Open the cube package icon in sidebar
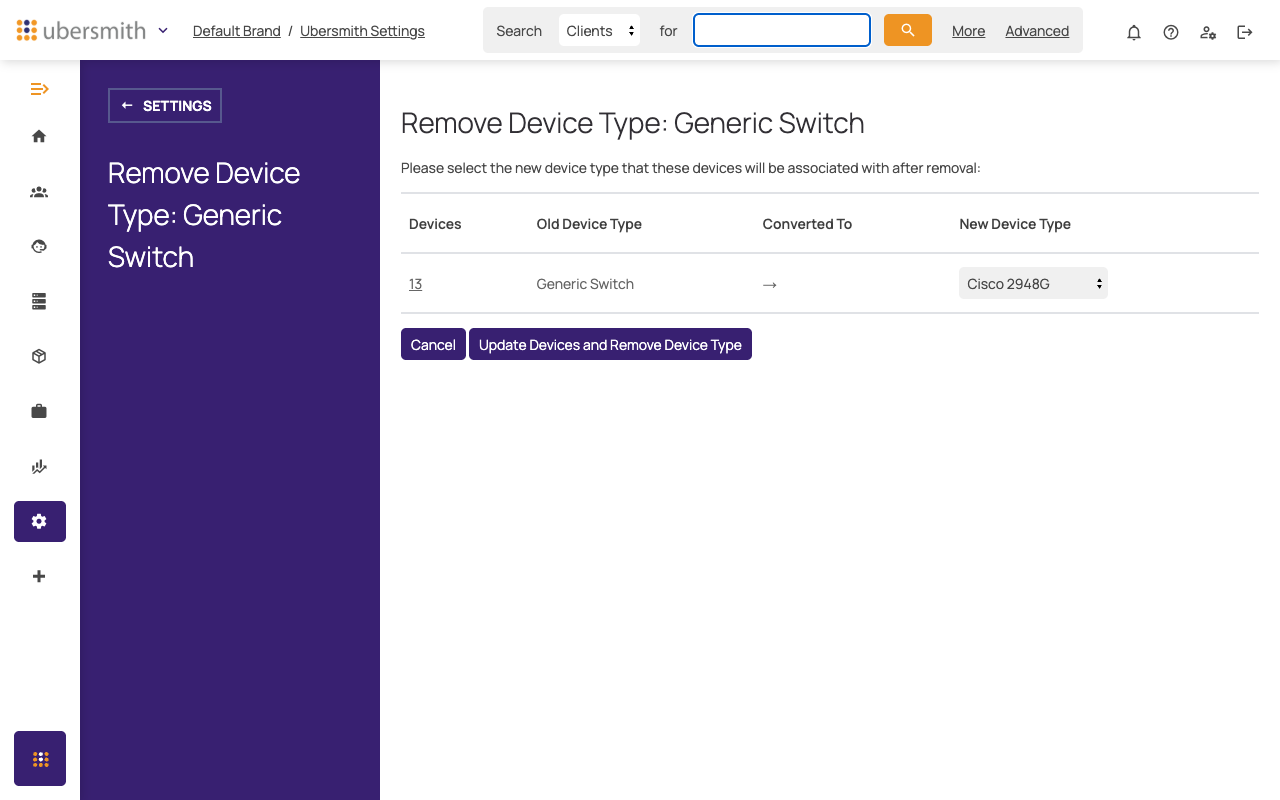Viewport: 1280px width, 800px height. (39, 356)
